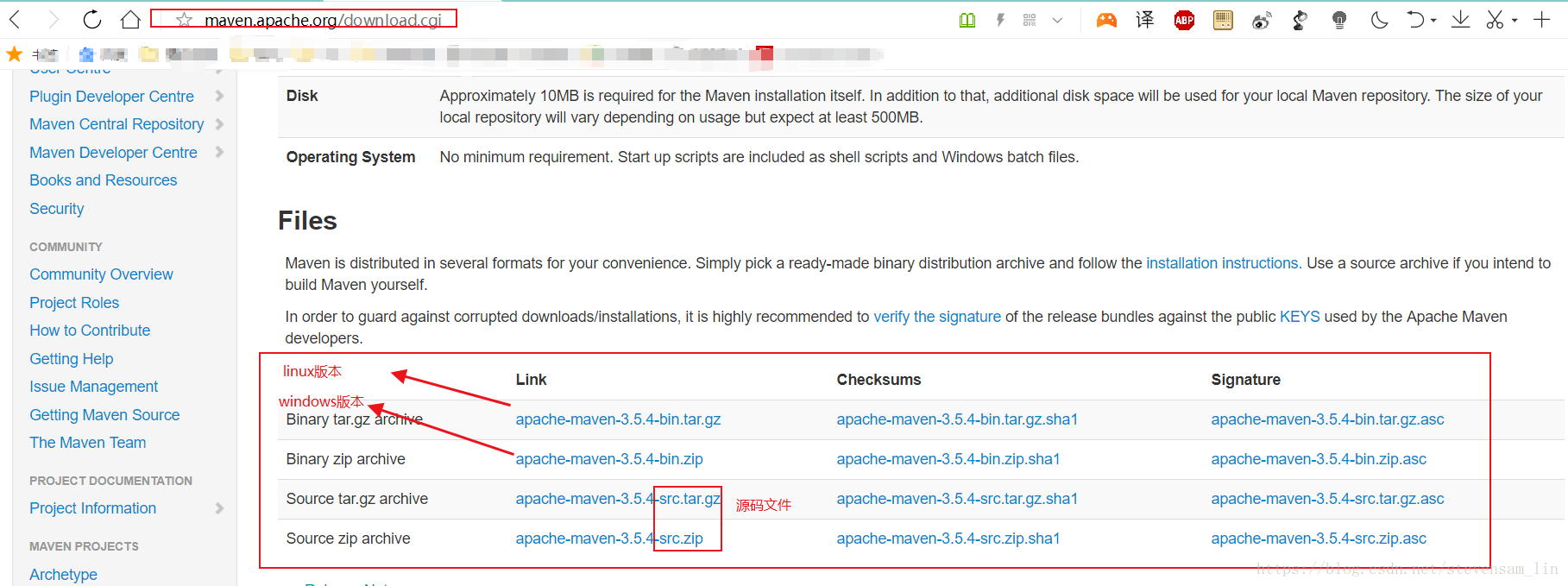Image resolution: width=1568 pixels, height=586 pixels.
Task: Open Getting Maven Source sidebar link
Action: click(104, 415)
